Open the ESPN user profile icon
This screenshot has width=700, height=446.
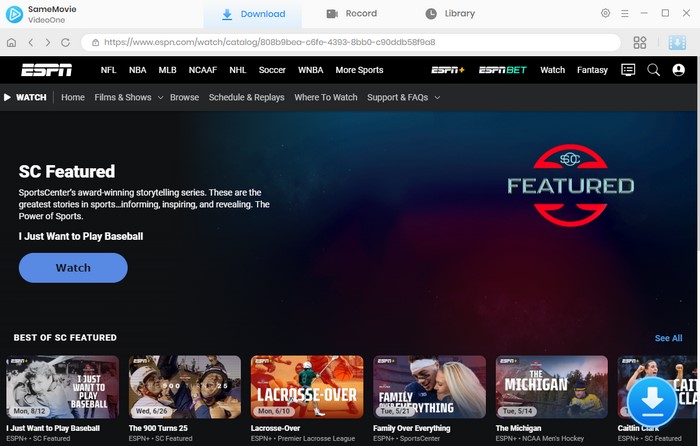click(679, 70)
